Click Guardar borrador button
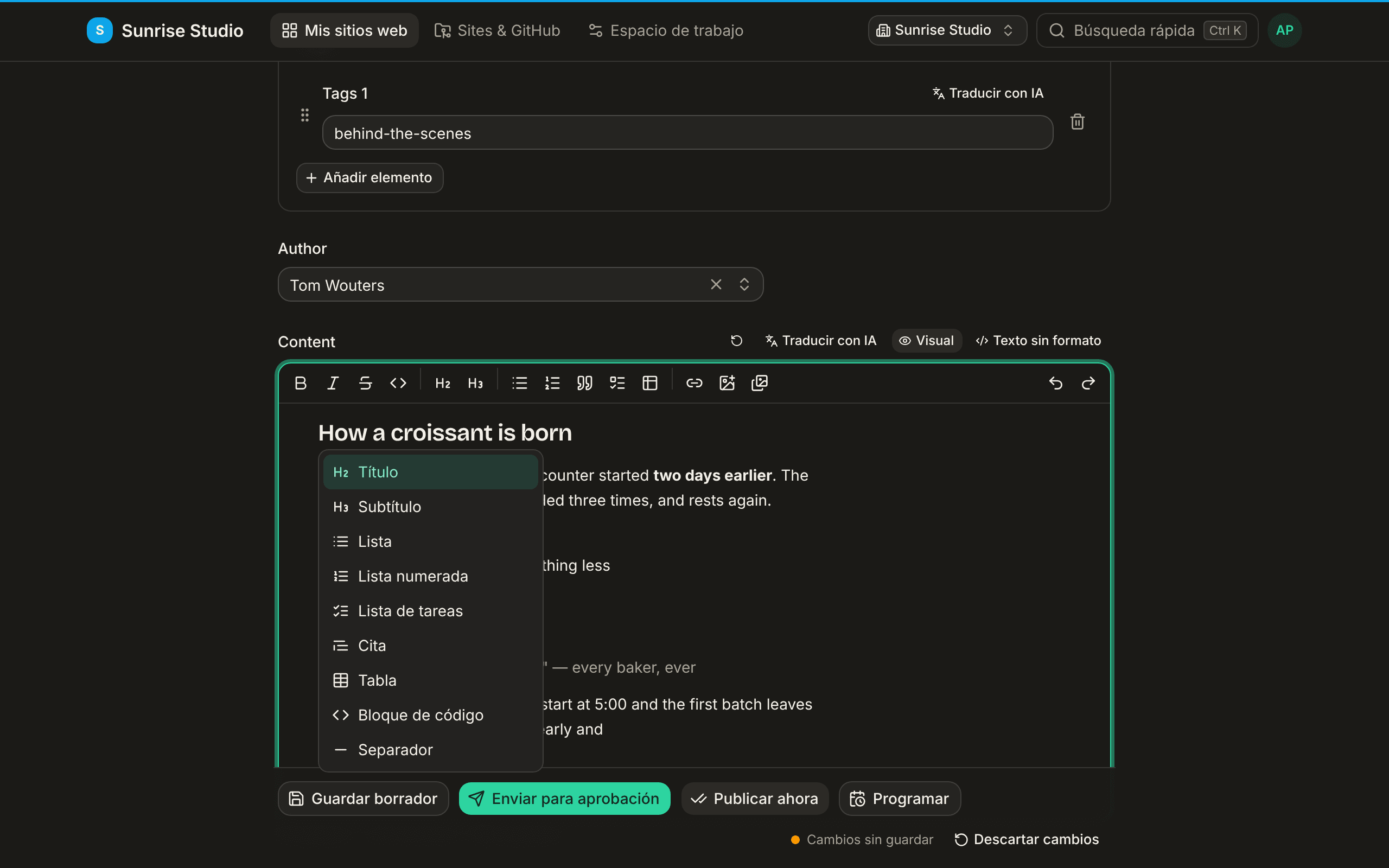The image size is (1389, 868). 364,799
